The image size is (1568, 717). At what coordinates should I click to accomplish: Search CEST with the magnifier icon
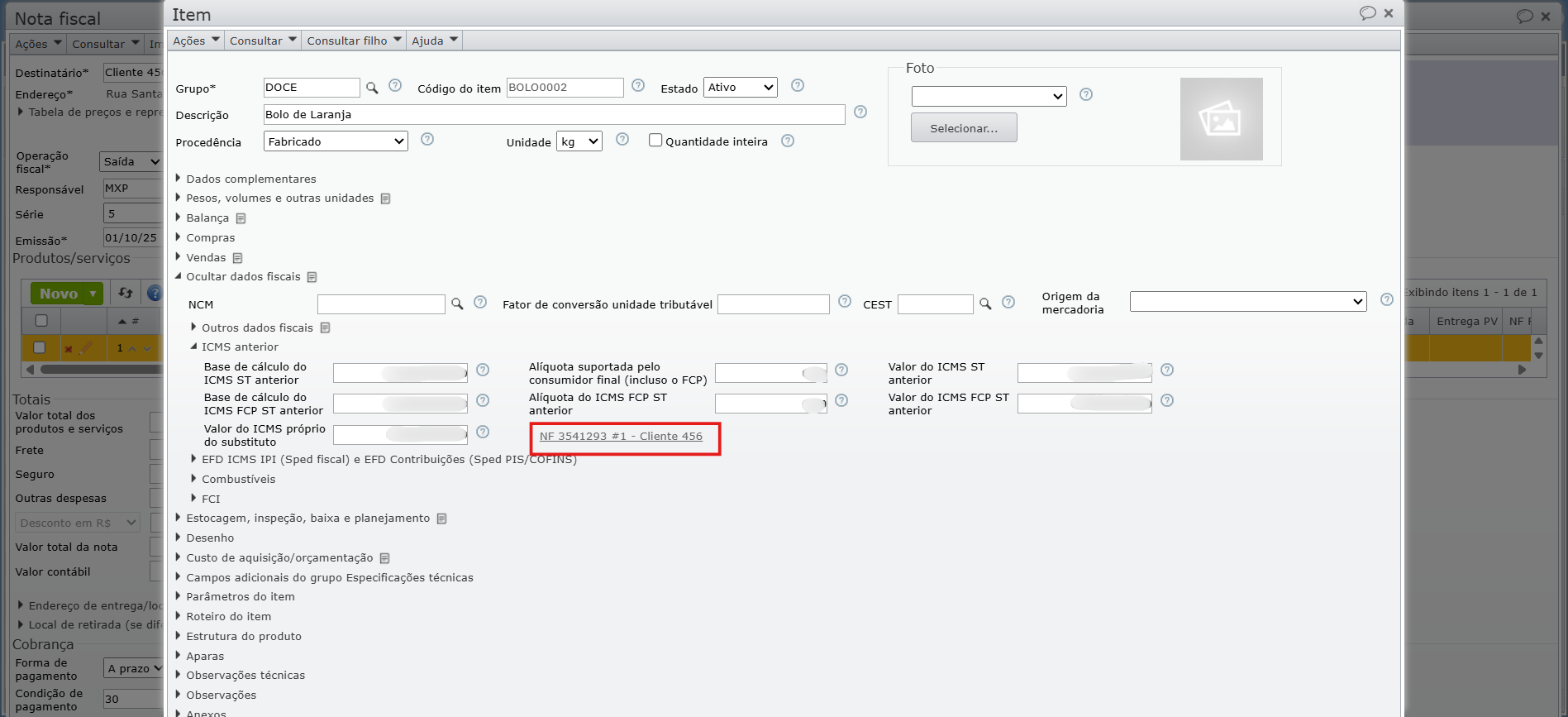pyautogui.click(x=985, y=304)
